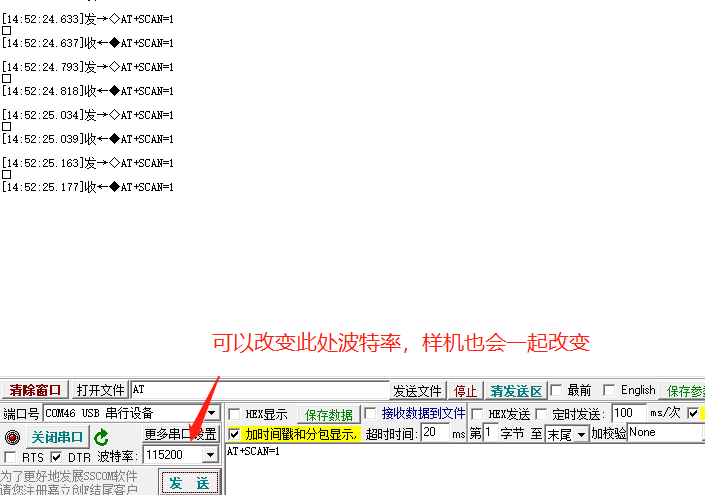Click log line 14:52:25.177 收 AT+SCAN=1
Screen dimensions: 705x495
pyautogui.click(x=88, y=187)
